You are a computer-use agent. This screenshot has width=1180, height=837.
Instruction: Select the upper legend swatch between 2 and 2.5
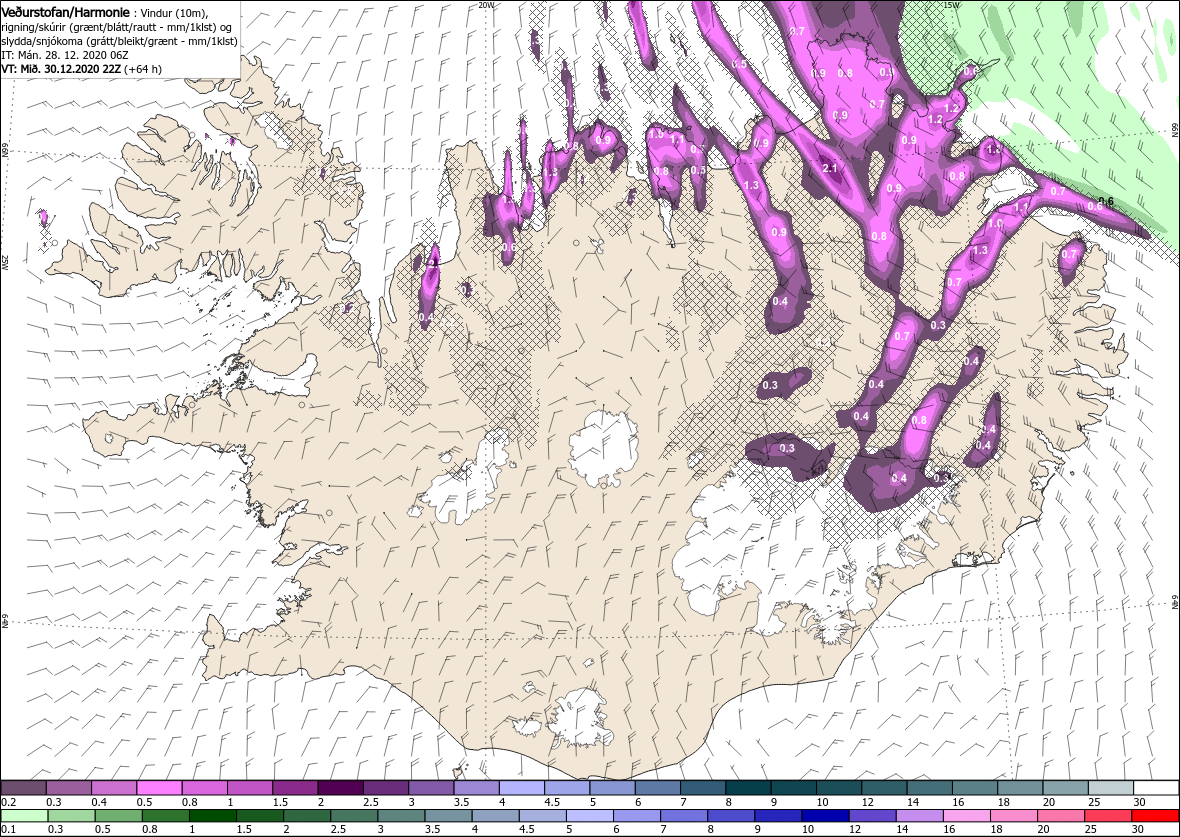(x=340, y=788)
